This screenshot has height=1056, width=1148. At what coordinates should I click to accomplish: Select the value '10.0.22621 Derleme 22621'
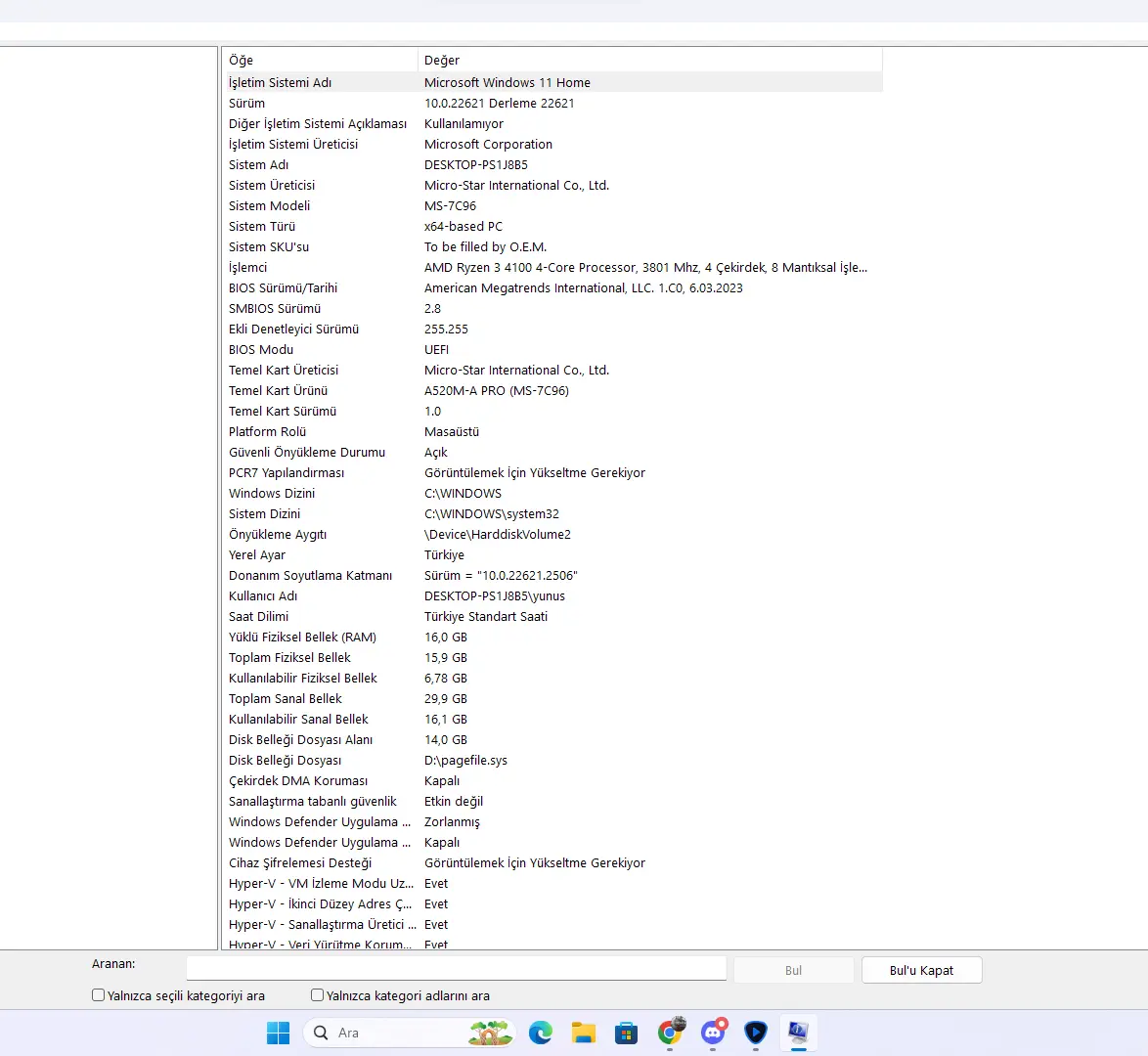pyautogui.click(x=500, y=104)
